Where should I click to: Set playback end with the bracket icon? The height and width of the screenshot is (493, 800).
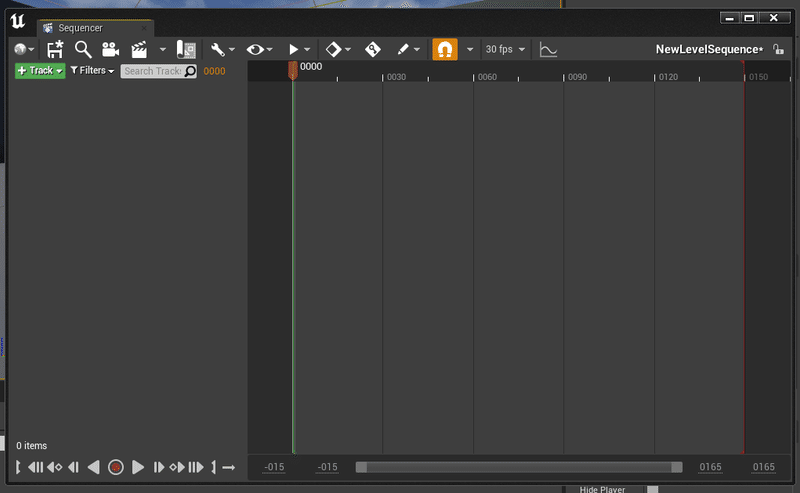tap(214, 467)
